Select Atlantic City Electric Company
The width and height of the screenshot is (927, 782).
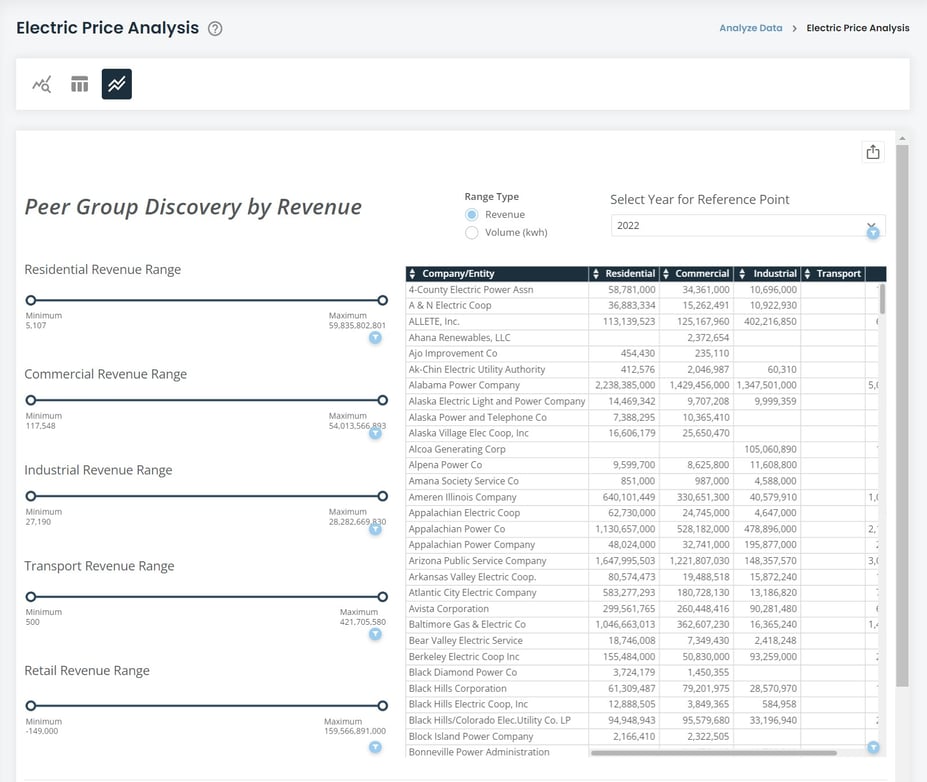tap(472, 593)
